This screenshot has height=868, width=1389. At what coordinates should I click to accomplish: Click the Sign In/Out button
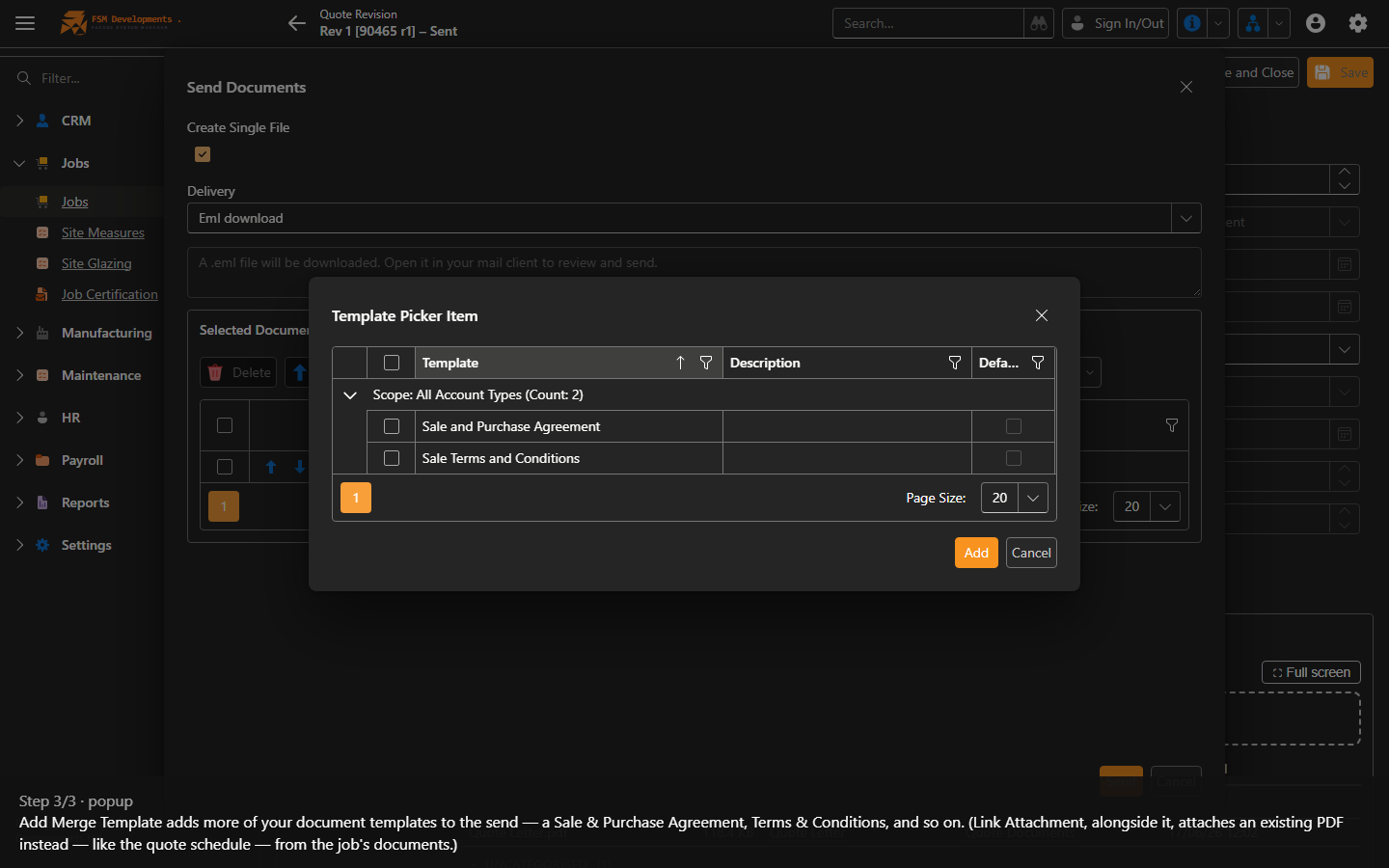[1116, 23]
